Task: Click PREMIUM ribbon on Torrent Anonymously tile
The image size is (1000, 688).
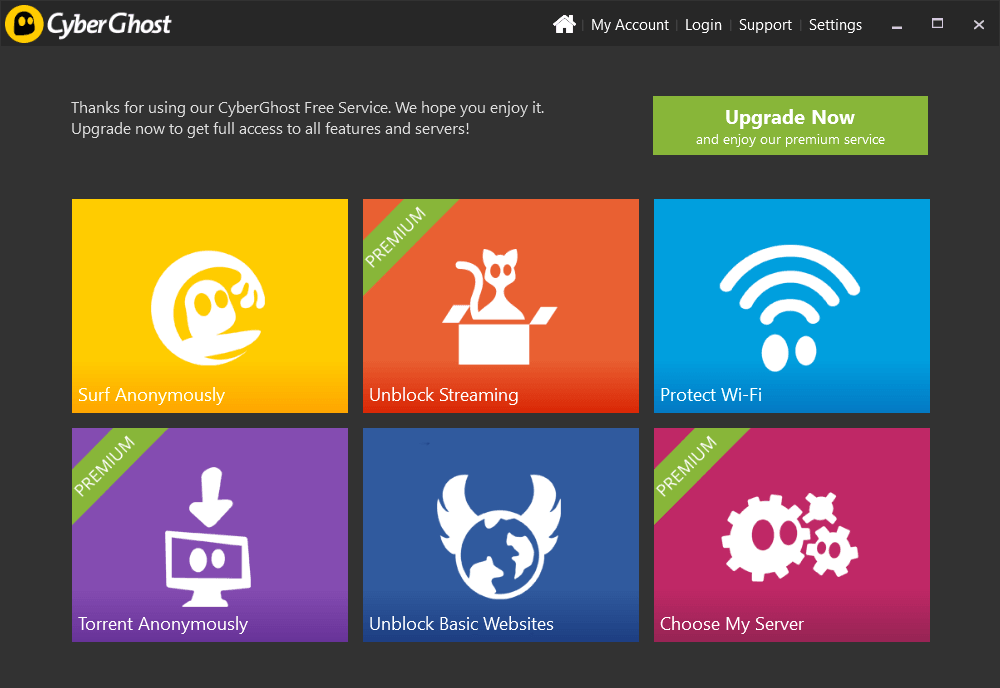Action: point(107,464)
